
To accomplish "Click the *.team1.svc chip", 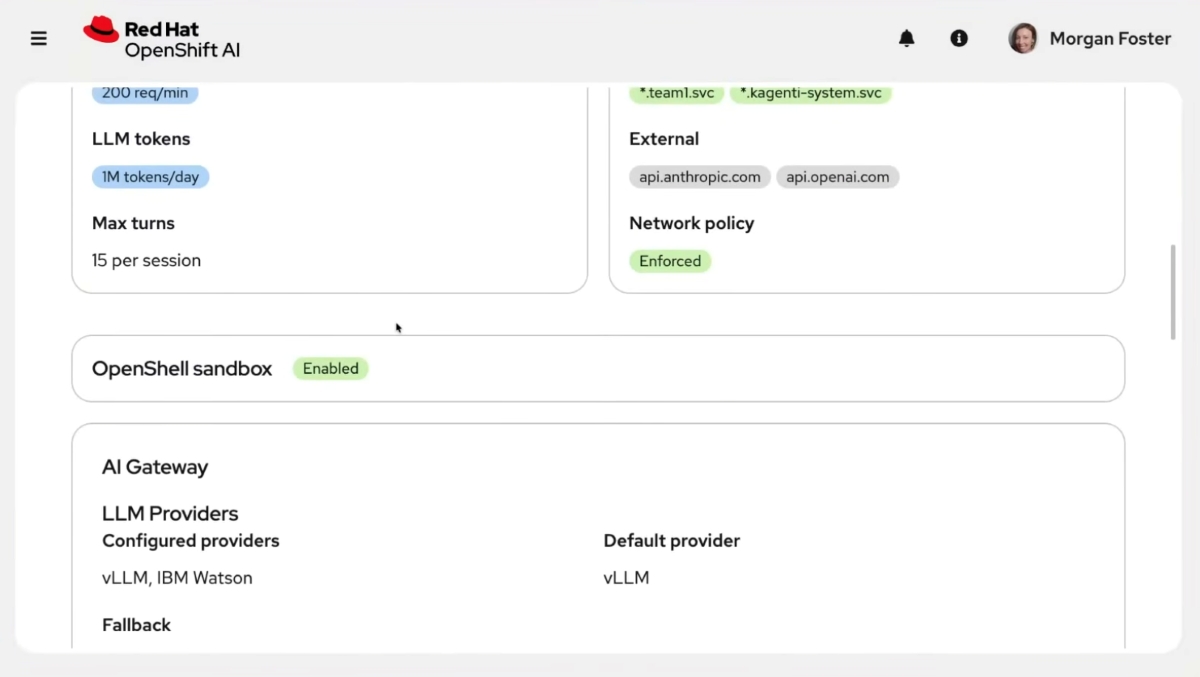I will coord(677,93).
